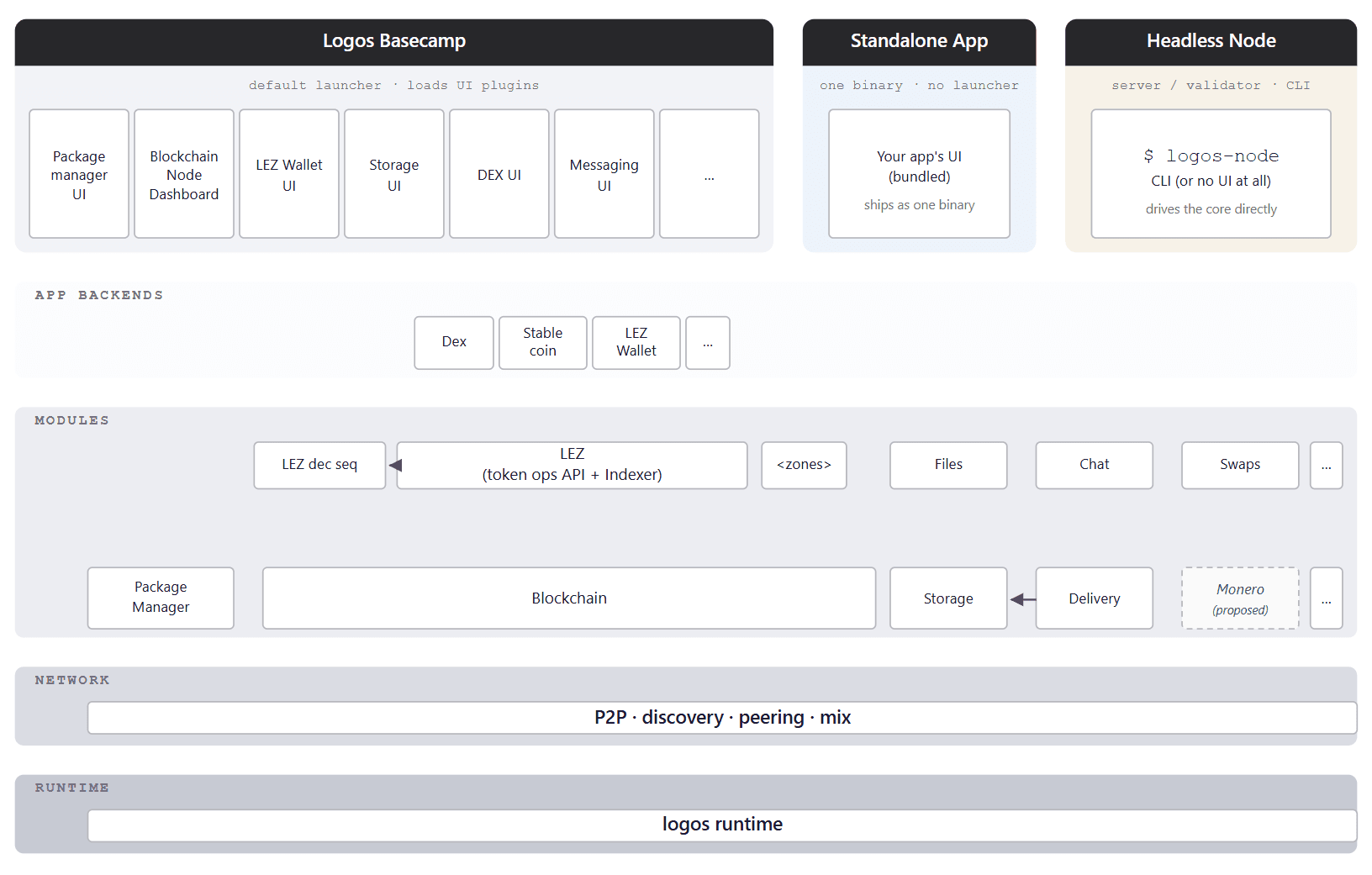Select the Swaps module box
Image resolution: width=1372 pixels, height=875 pixels.
1240,465
